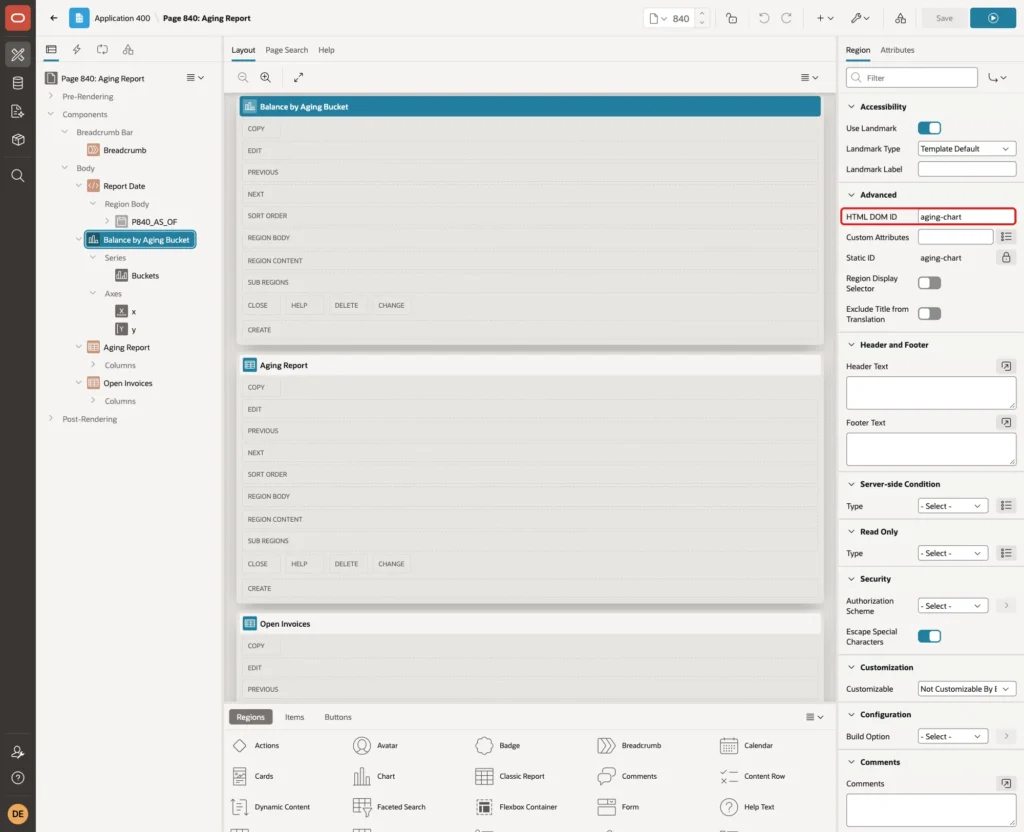The width and height of the screenshot is (1024, 832).
Task: Open the Gallery cube icon in sidebar
Action: pos(18,139)
